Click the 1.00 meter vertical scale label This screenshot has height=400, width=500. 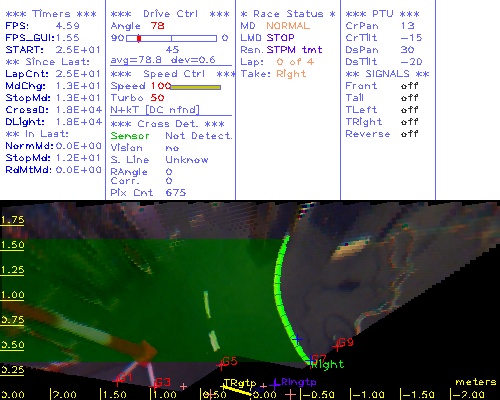pyautogui.click(x=12, y=295)
